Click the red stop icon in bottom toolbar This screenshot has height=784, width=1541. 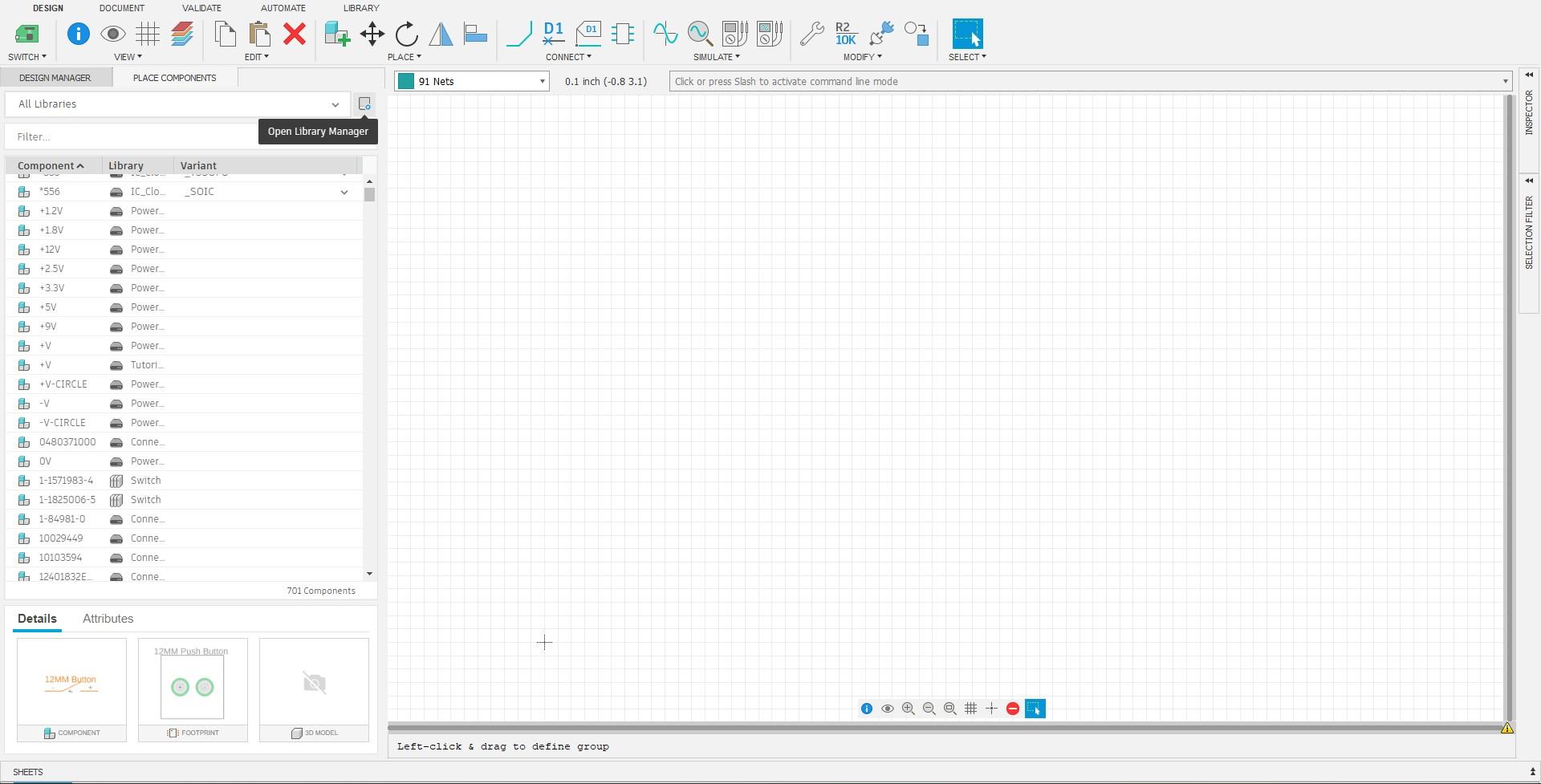pos(1013,709)
